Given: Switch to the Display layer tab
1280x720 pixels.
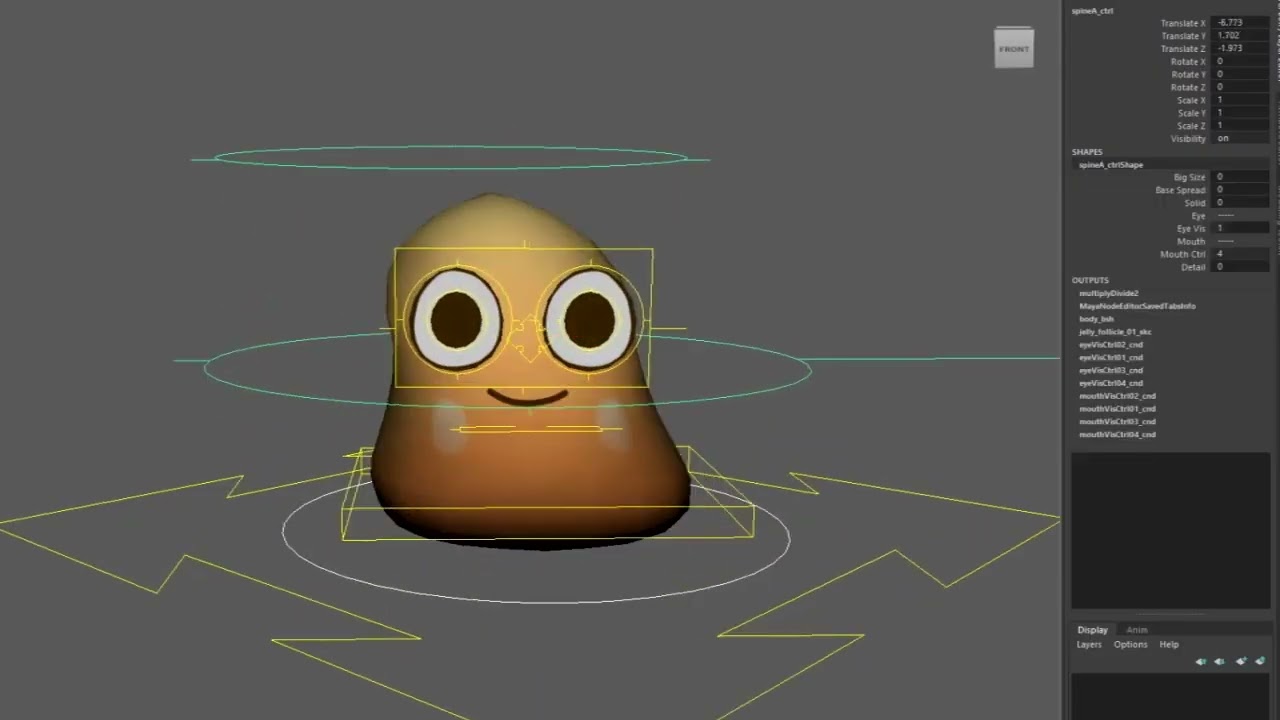Looking at the screenshot, I should [1092, 630].
